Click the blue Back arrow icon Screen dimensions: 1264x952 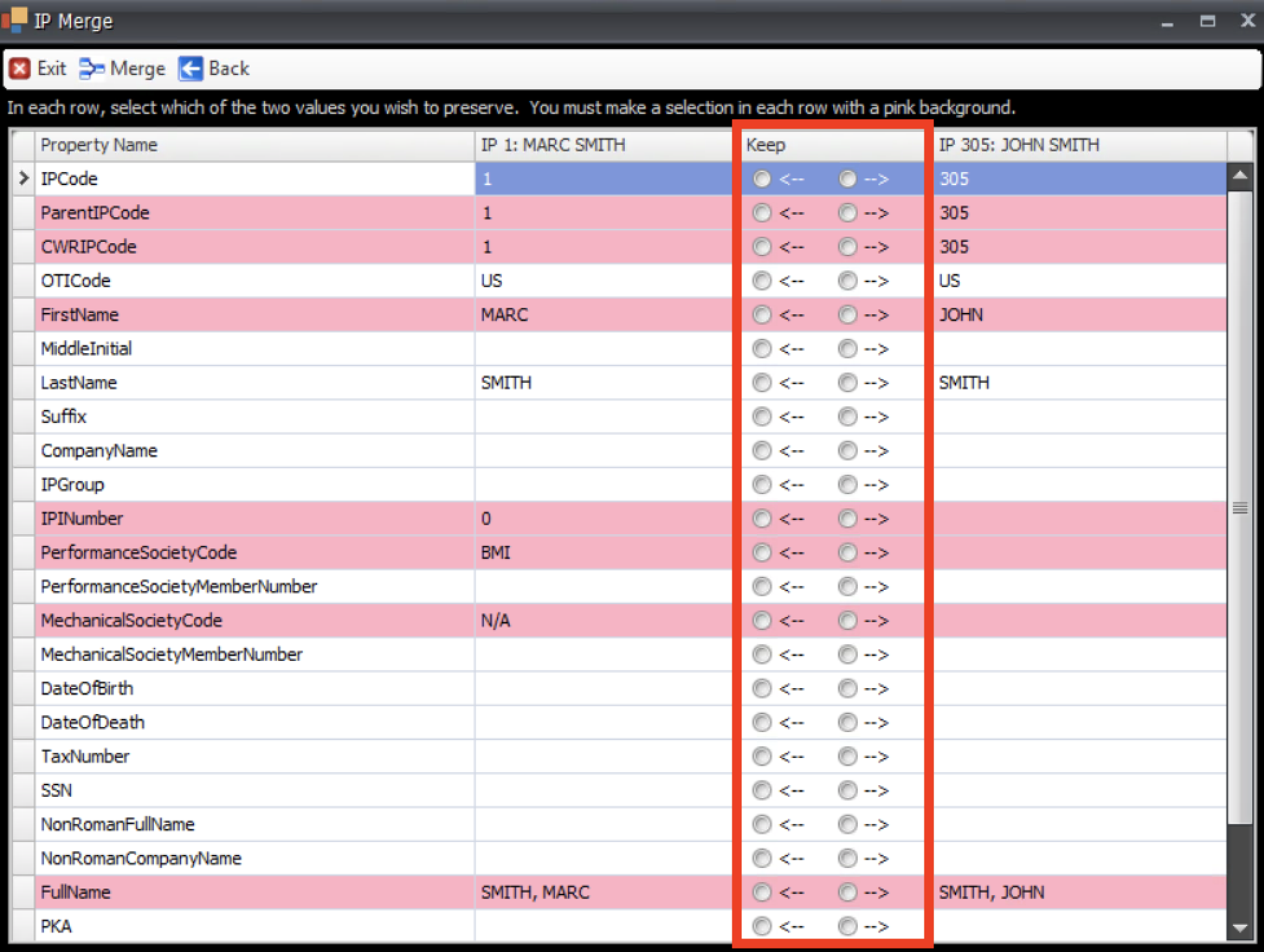190,69
